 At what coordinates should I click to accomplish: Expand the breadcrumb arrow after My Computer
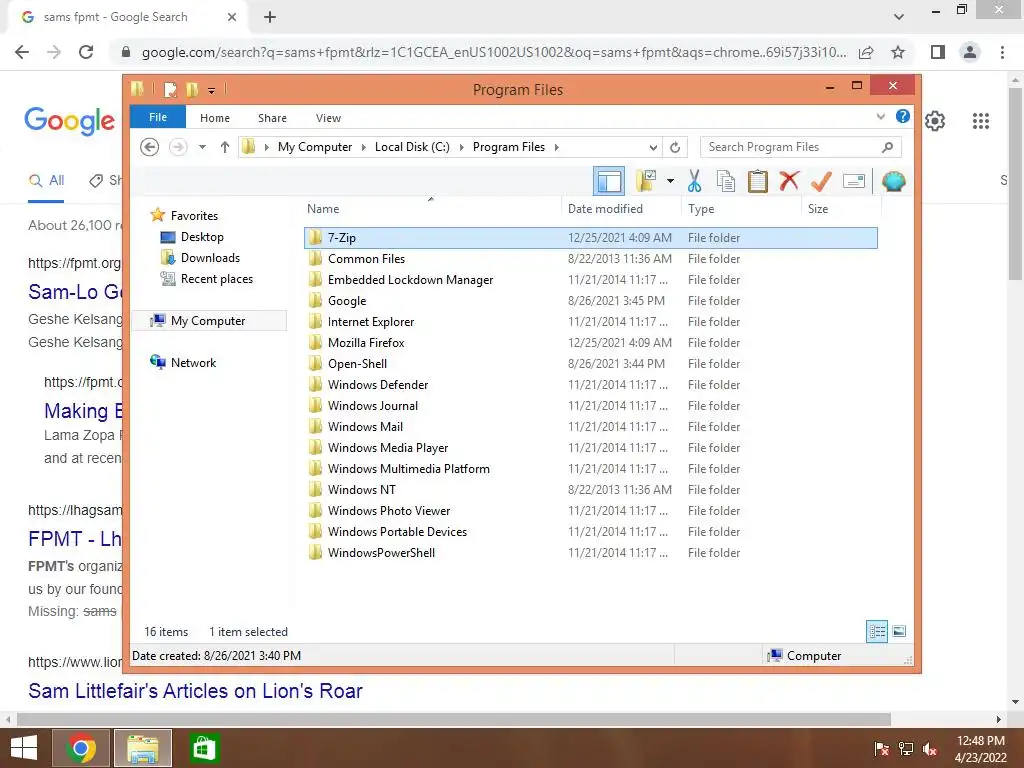pos(364,147)
